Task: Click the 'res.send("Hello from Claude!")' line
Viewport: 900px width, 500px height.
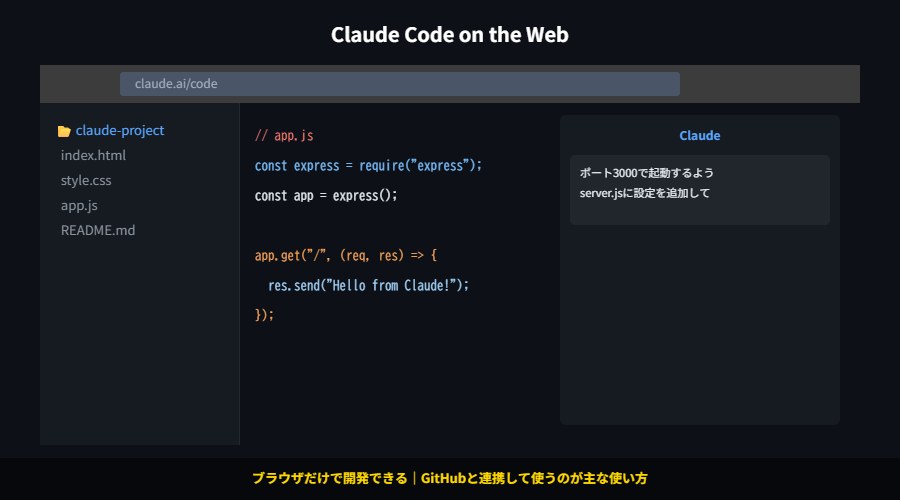Action: [x=368, y=285]
